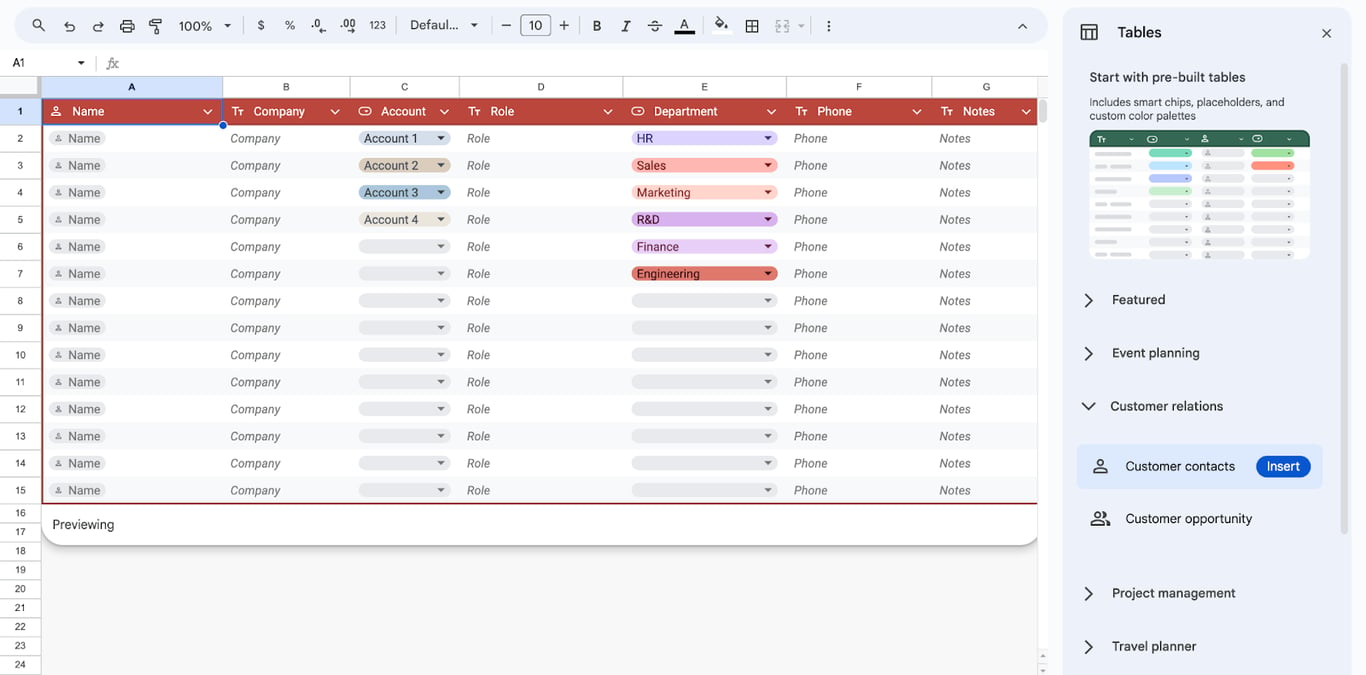Open the font family dropdown
The image size is (1366, 675).
coord(444,26)
